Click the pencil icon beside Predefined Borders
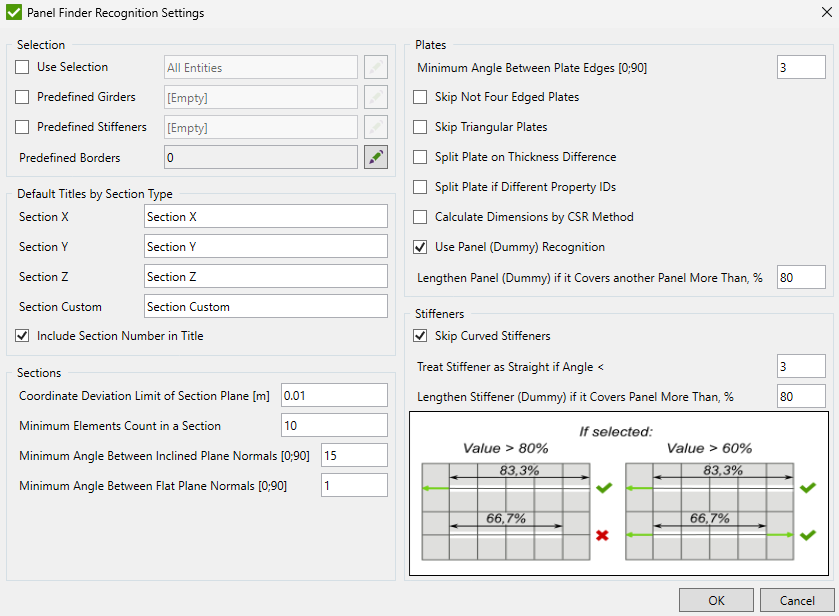Viewport: 839px width, 616px height. [x=375, y=157]
